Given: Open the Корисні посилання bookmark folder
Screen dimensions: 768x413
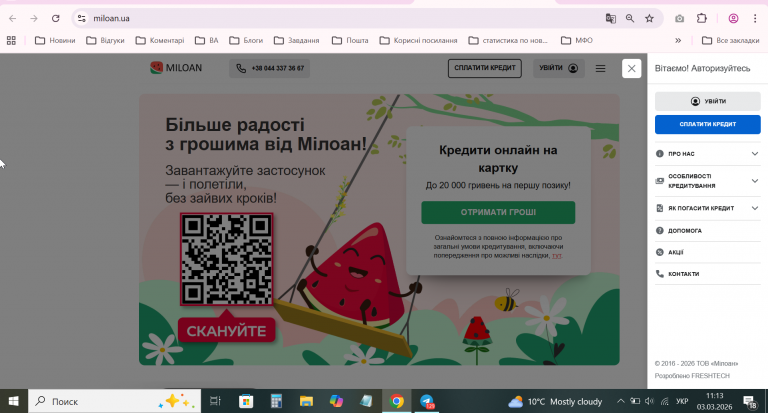Looking at the screenshot, I should coord(418,41).
